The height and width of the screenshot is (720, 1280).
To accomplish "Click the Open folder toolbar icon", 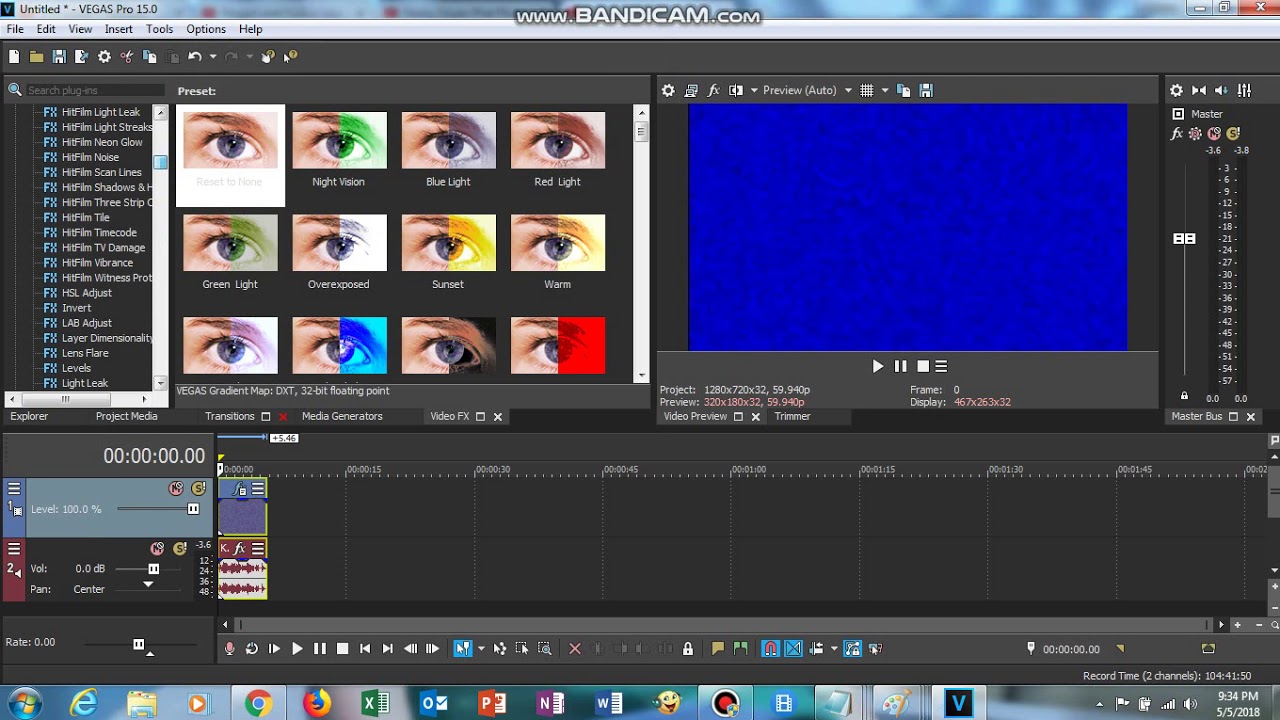I will tap(36, 57).
